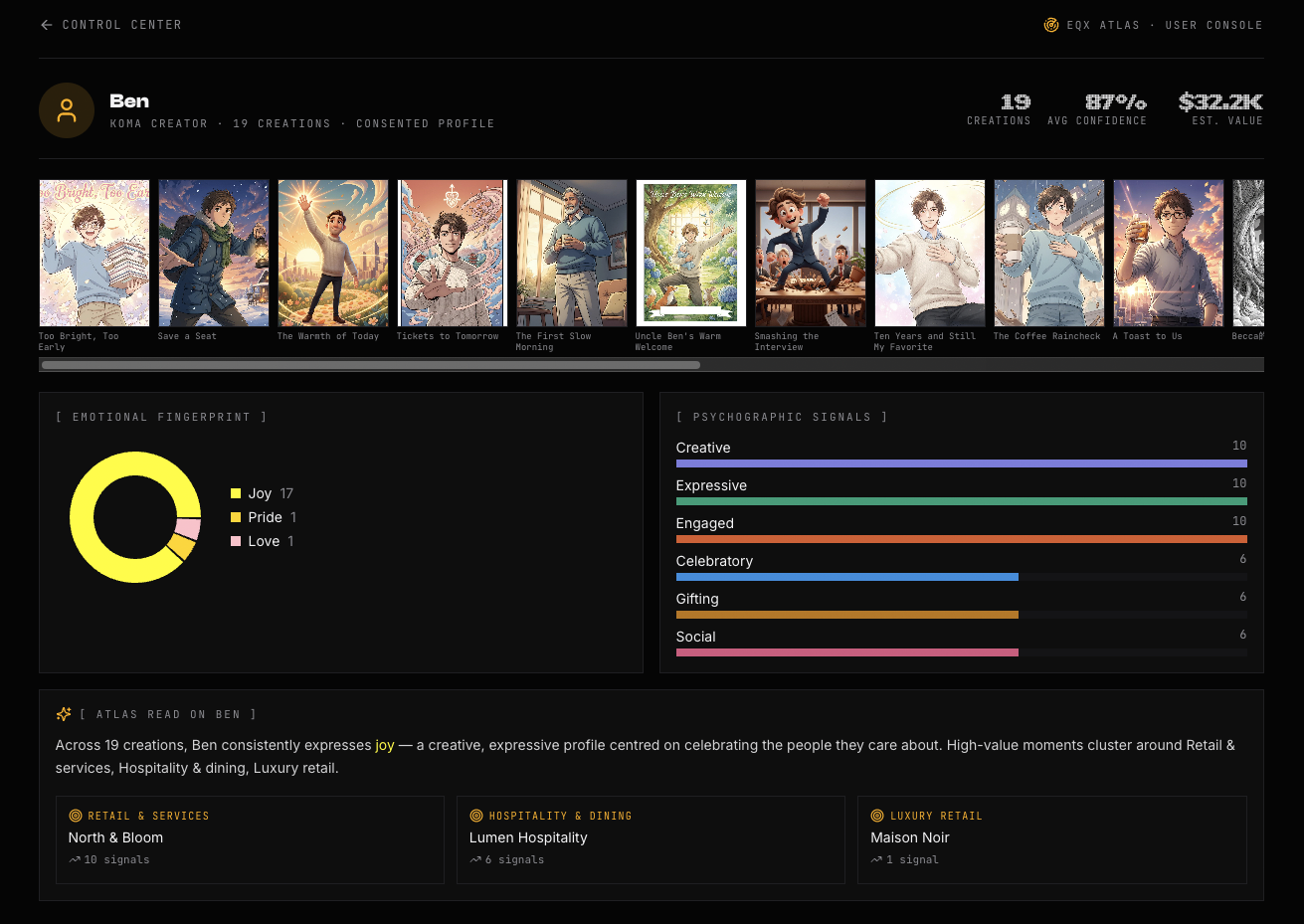1304x924 pixels.
Task: Click the EQX Atlas target logo icon
Action: click(1051, 25)
